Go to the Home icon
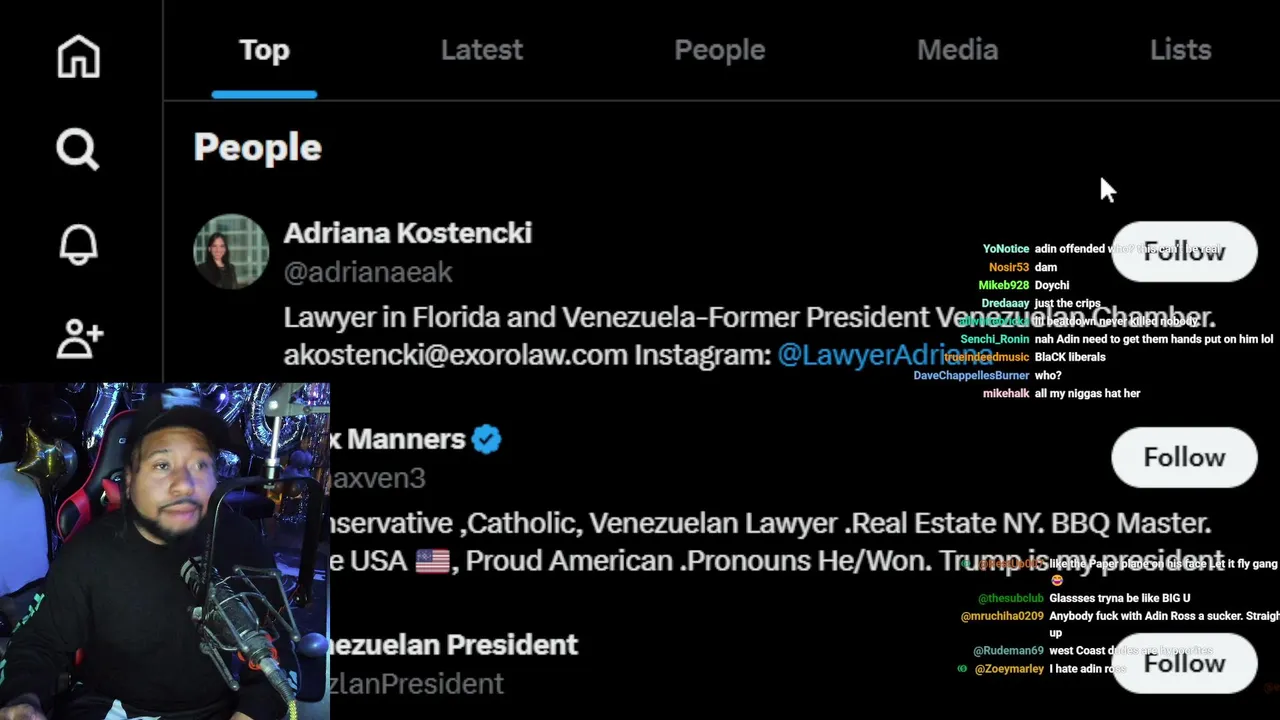Image resolution: width=1280 pixels, height=720 pixels. [78, 57]
